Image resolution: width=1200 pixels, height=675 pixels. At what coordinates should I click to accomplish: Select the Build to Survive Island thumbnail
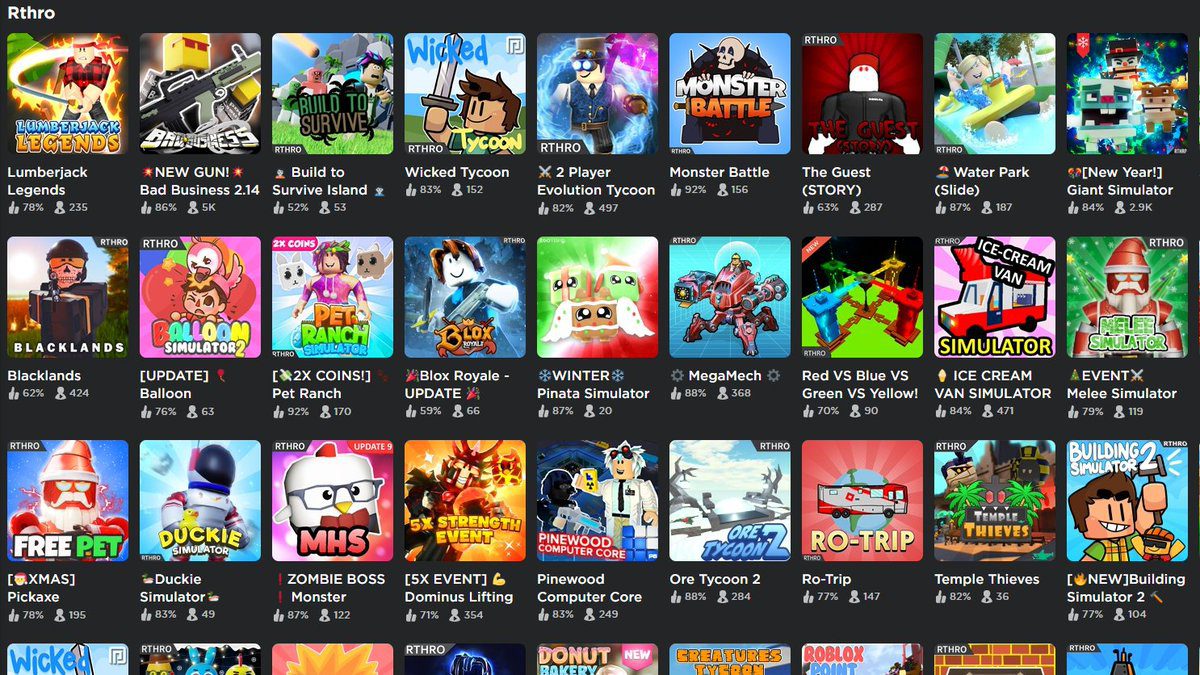tap(333, 94)
